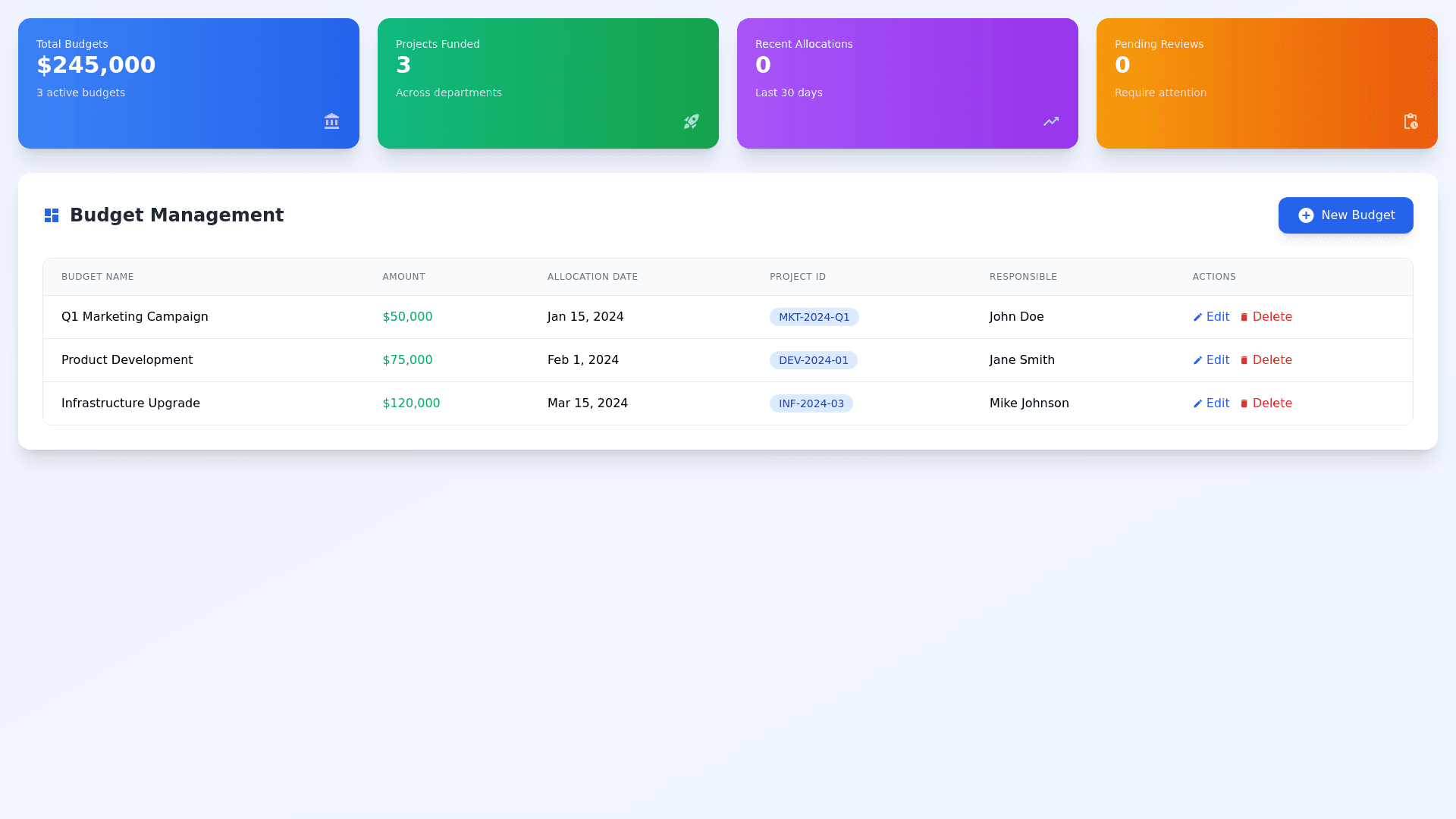Click the pencil icon for Q1 Marketing Campaign
Screen dimensions: 1456x819
[x=1197, y=317]
